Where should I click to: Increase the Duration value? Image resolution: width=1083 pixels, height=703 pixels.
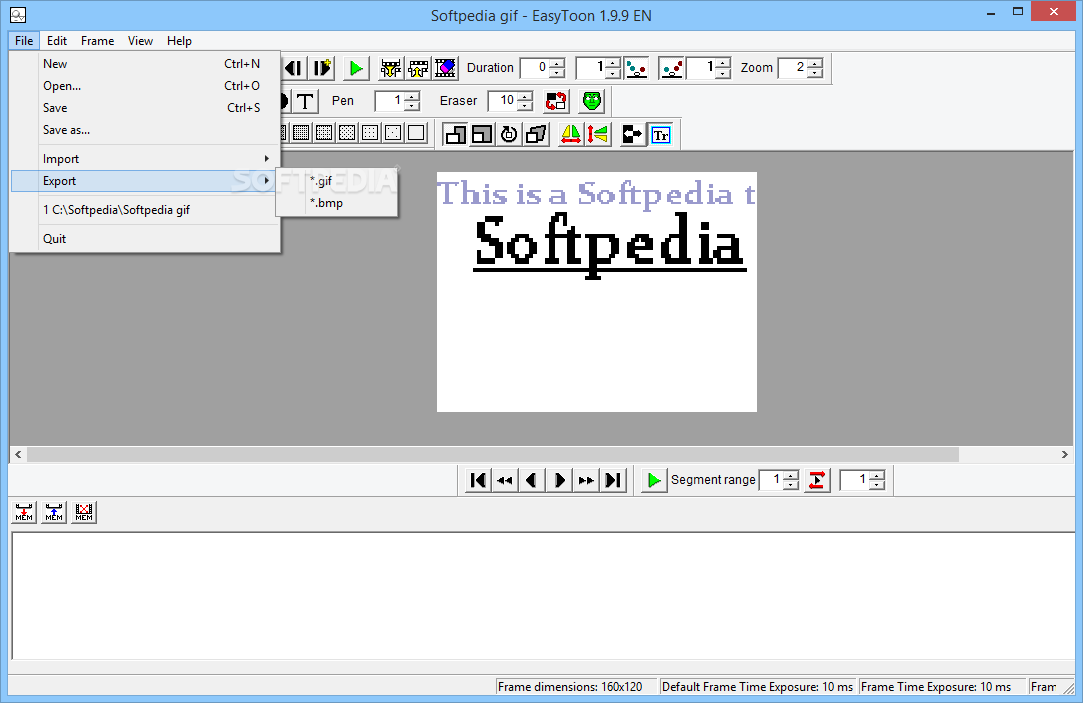[557, 63]
